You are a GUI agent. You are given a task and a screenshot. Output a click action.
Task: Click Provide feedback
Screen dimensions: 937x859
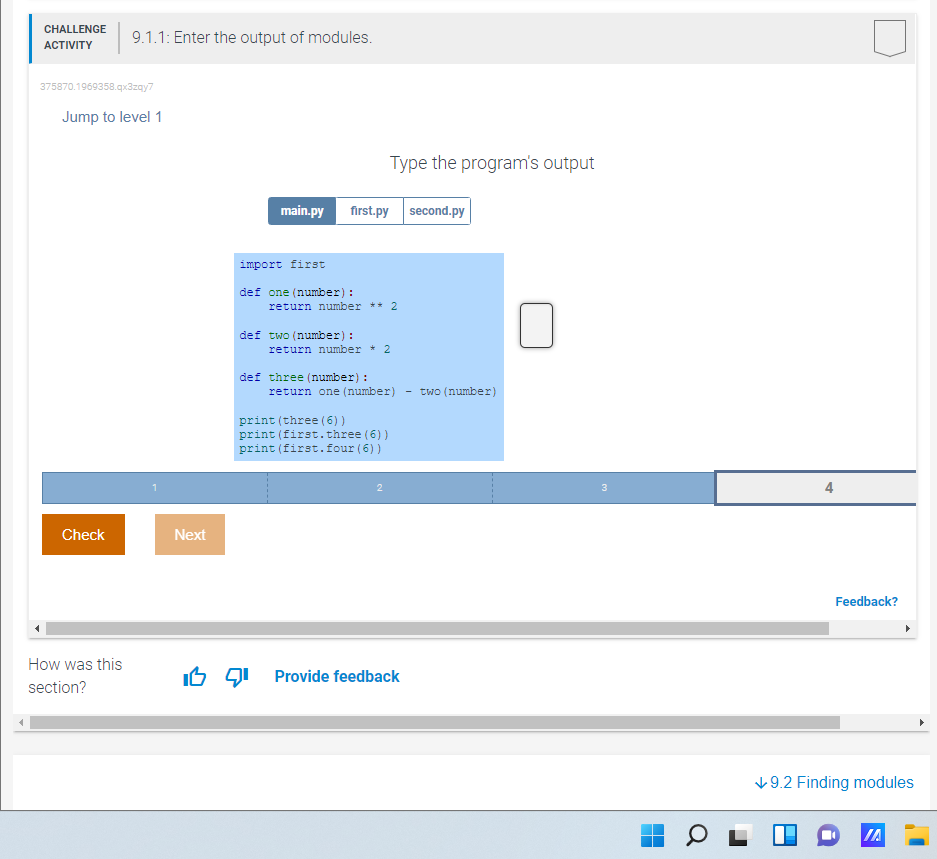click(x=336, y=676)
